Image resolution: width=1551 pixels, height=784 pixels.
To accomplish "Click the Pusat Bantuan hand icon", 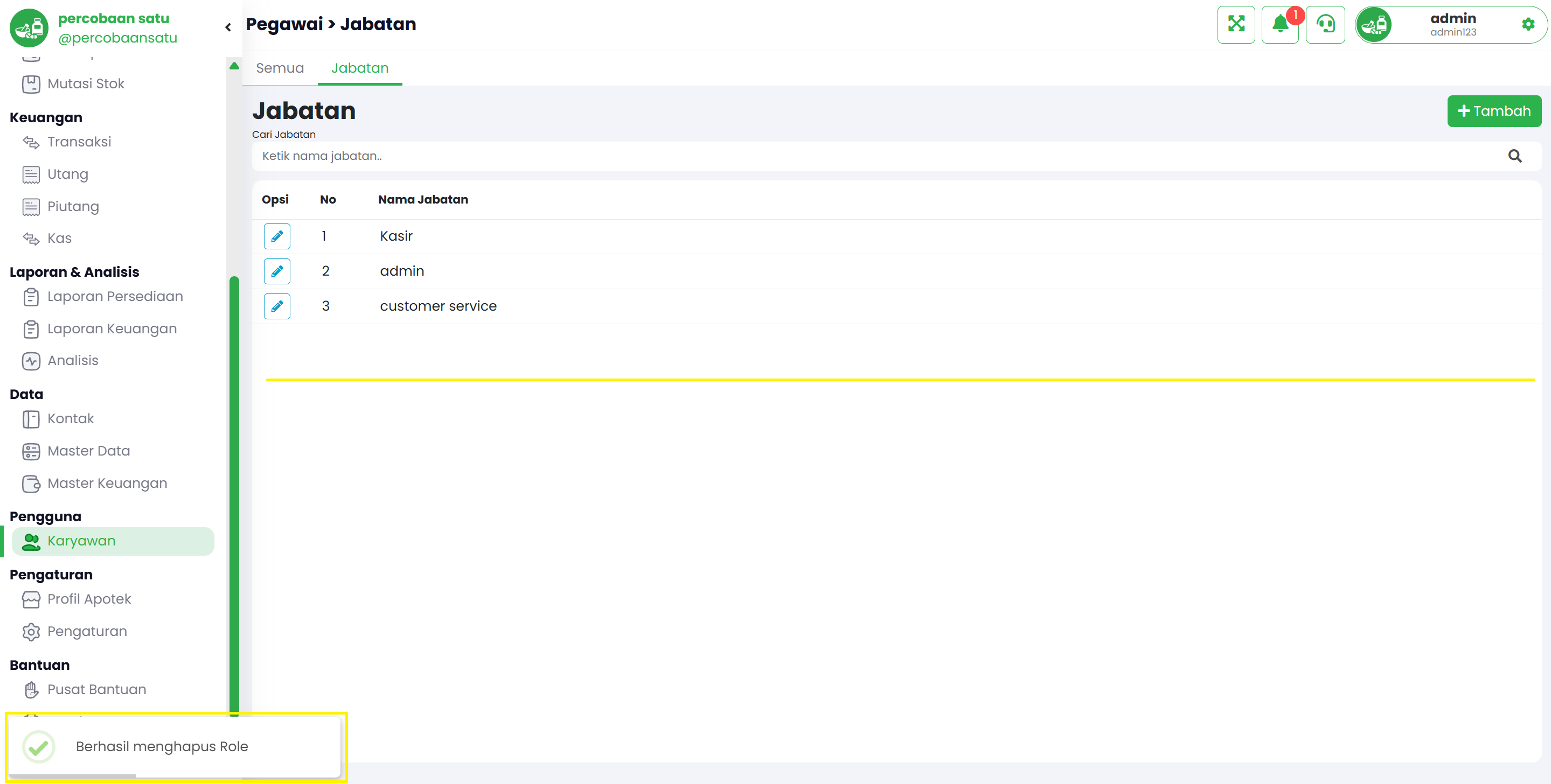I will pyautogui.click(x=31, y=690).
